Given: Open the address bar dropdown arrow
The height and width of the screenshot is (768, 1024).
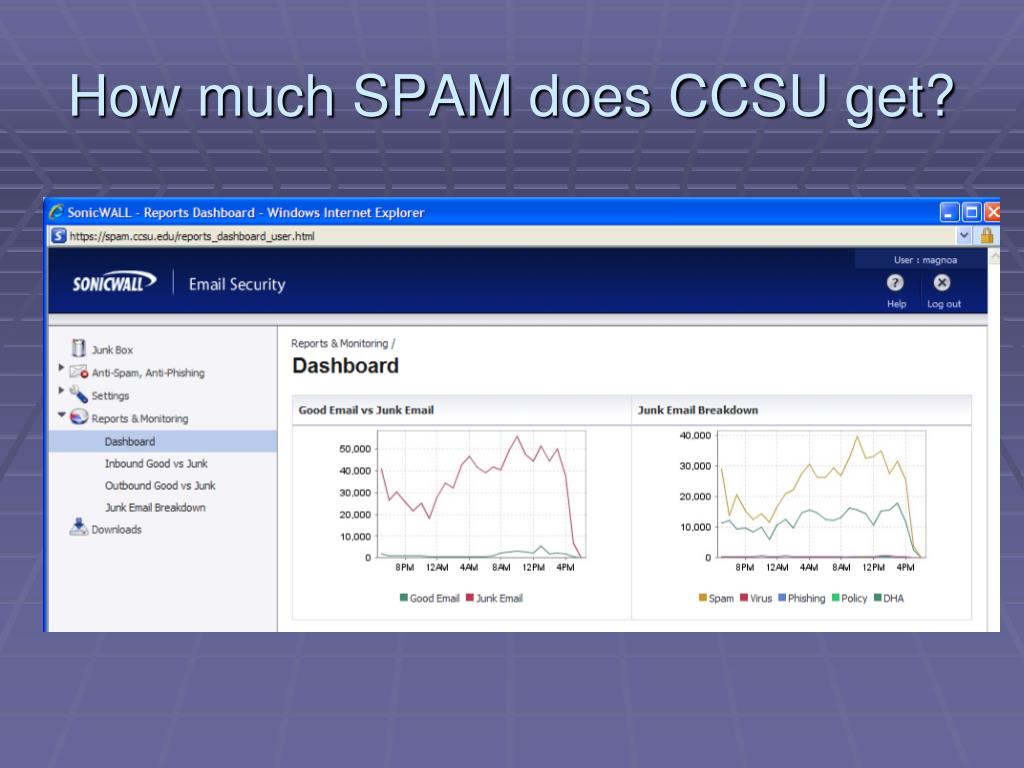Looking at the screenshot, I should pos(964,236).
